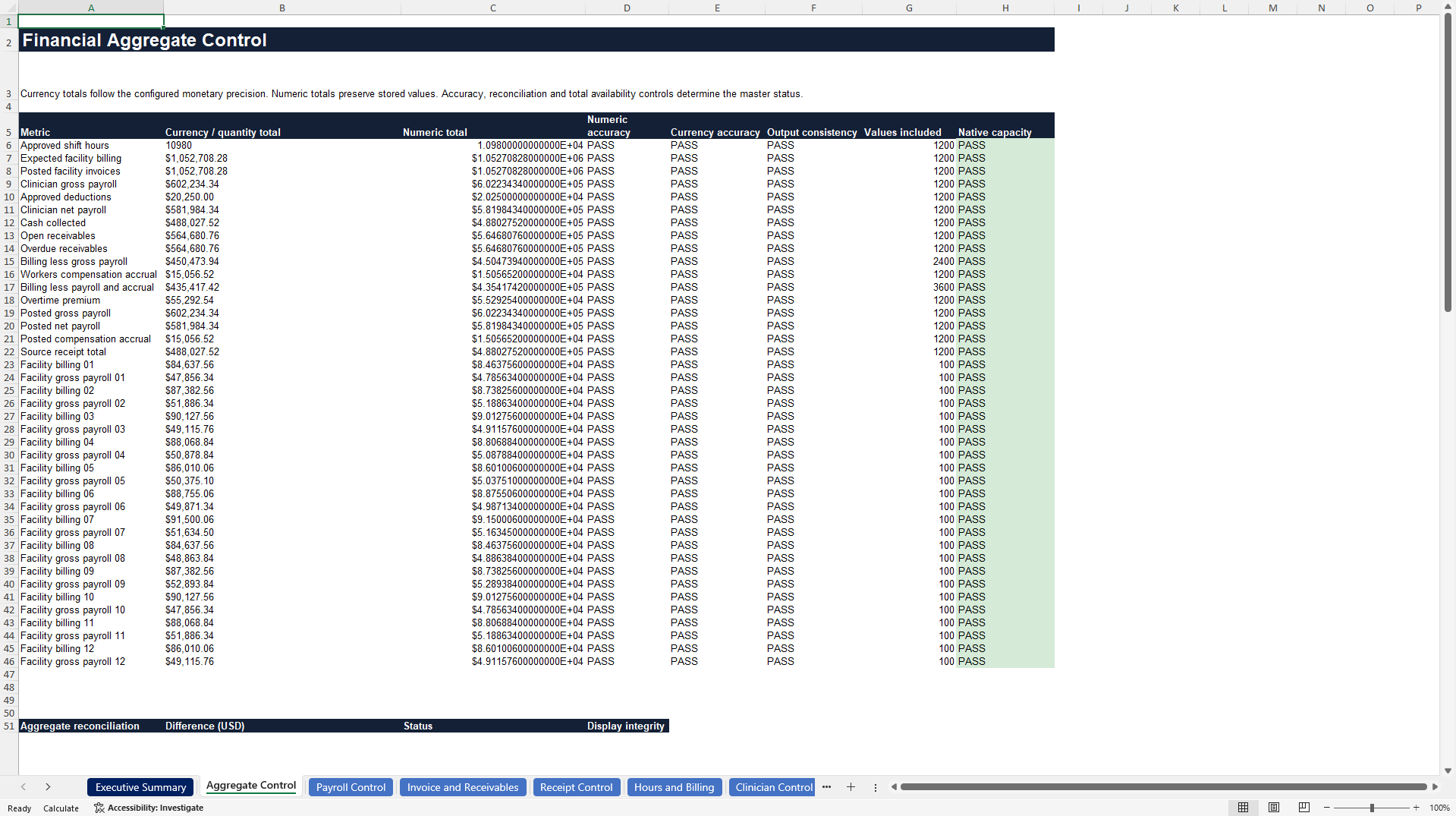Click the zoom out minus icon

[1327, 808]
